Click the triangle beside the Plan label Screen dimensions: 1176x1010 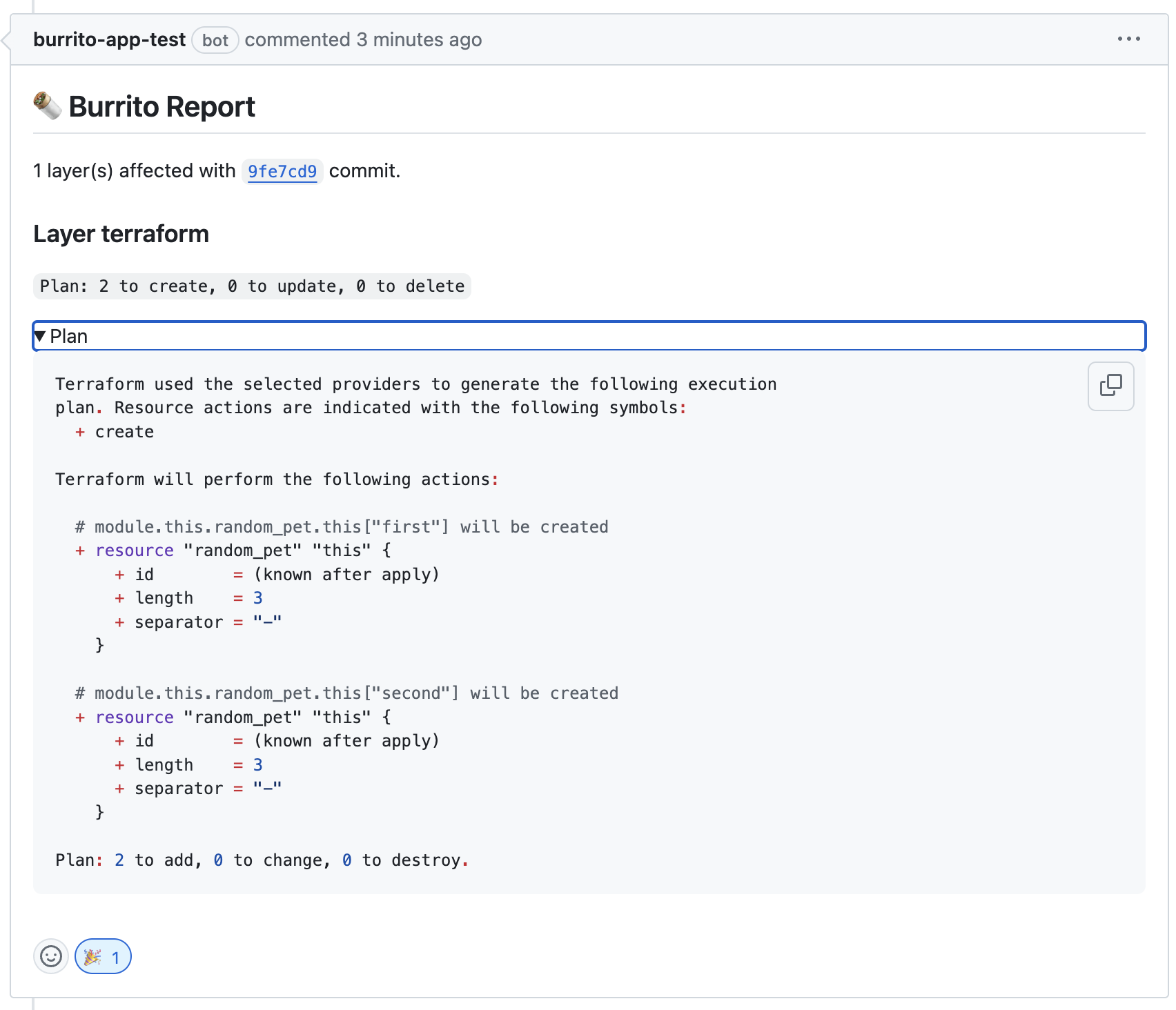(41, 337)
